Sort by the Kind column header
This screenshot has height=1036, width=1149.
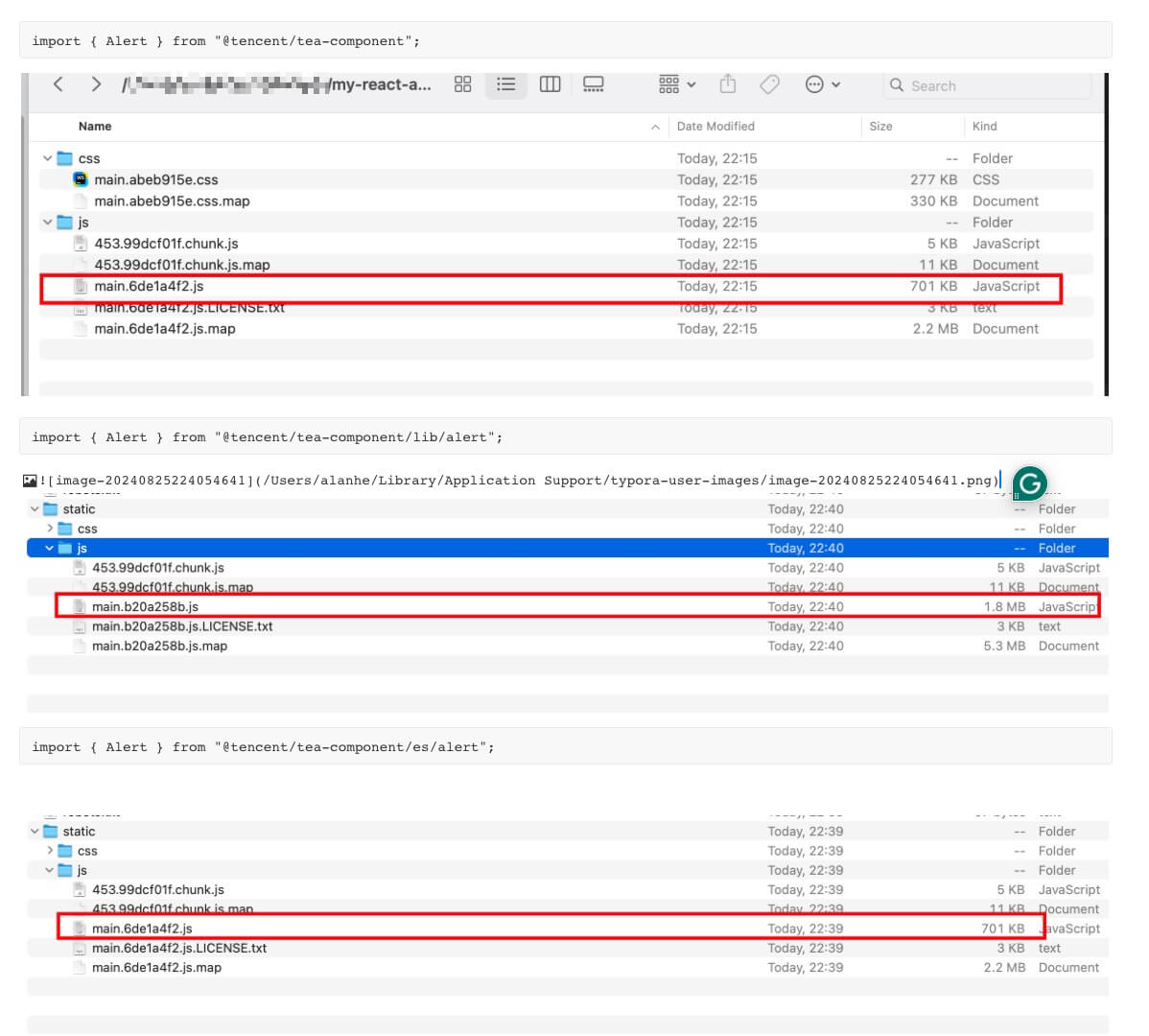click(x=985, y=126)
